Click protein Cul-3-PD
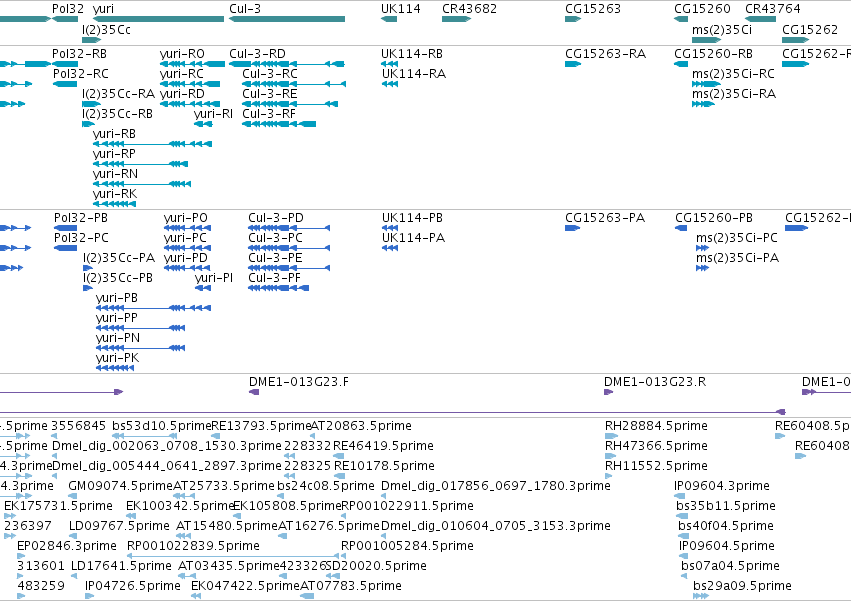851x601 pixels. point(276,218)
